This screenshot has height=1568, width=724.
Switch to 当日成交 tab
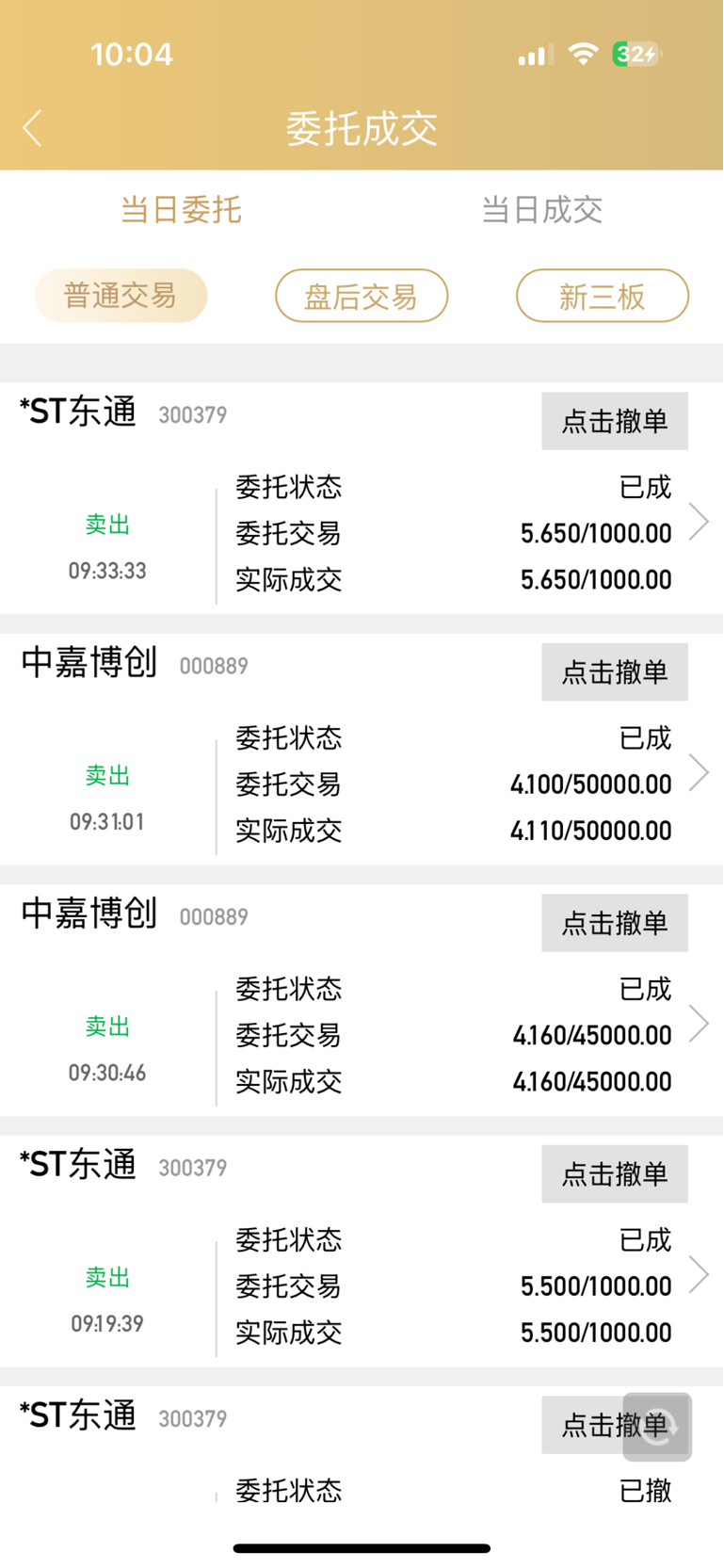point(542,209)
